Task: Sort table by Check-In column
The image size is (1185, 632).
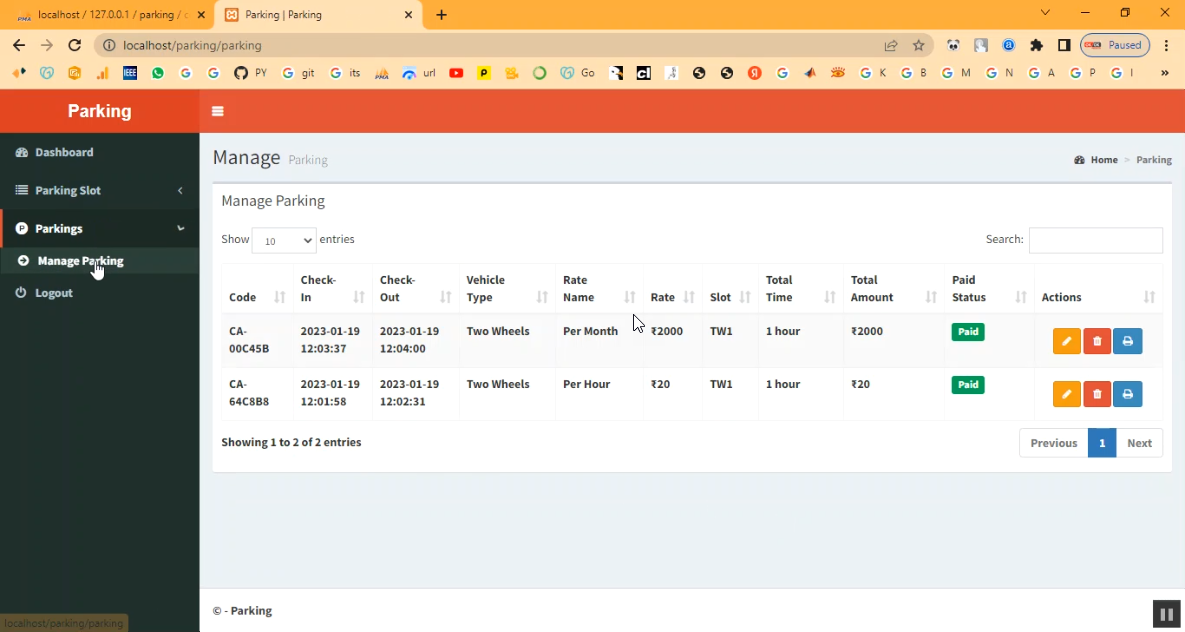Action: [x=330, y=289]
